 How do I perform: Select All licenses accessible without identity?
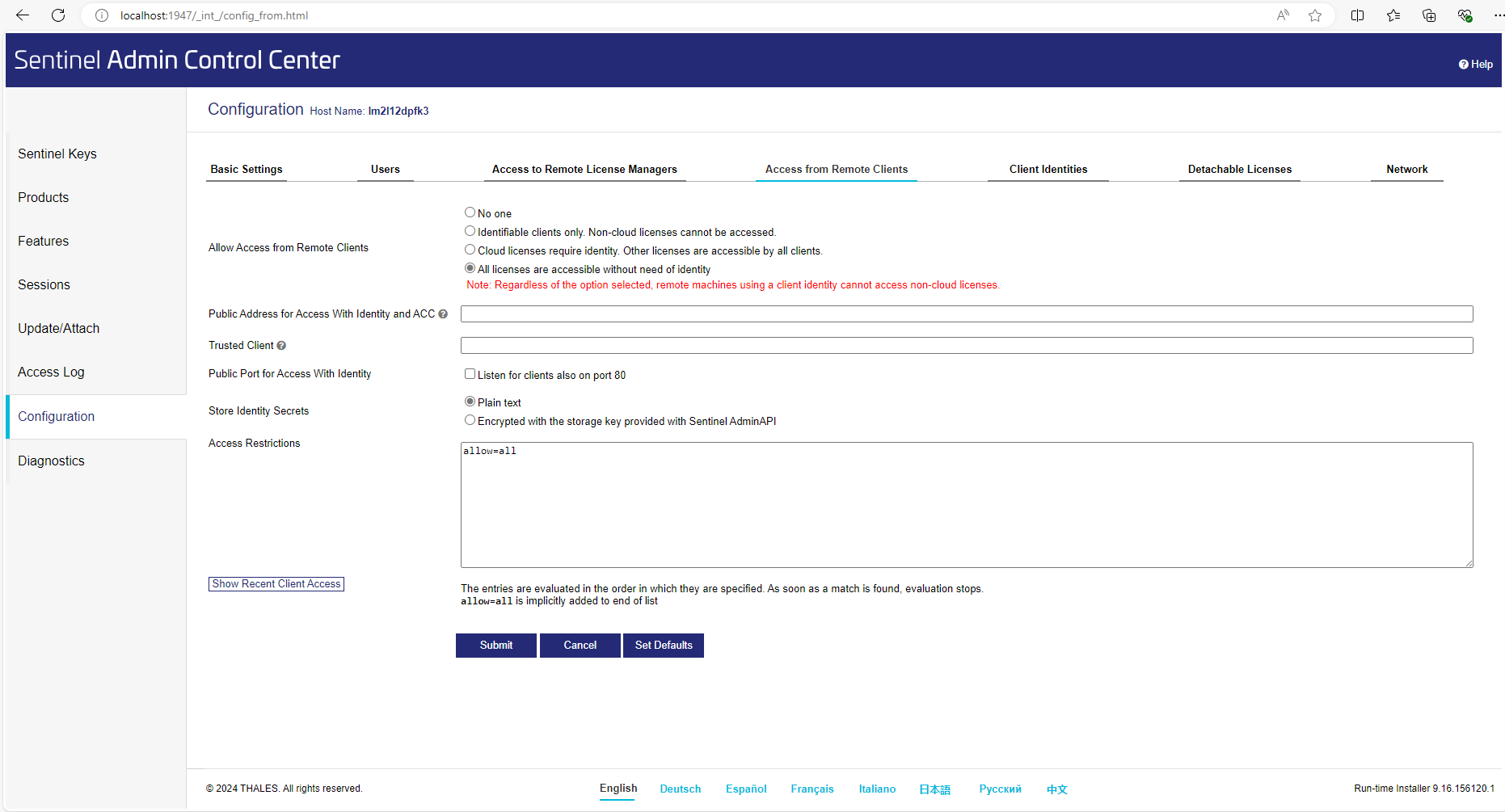click(x=470, y=268)
